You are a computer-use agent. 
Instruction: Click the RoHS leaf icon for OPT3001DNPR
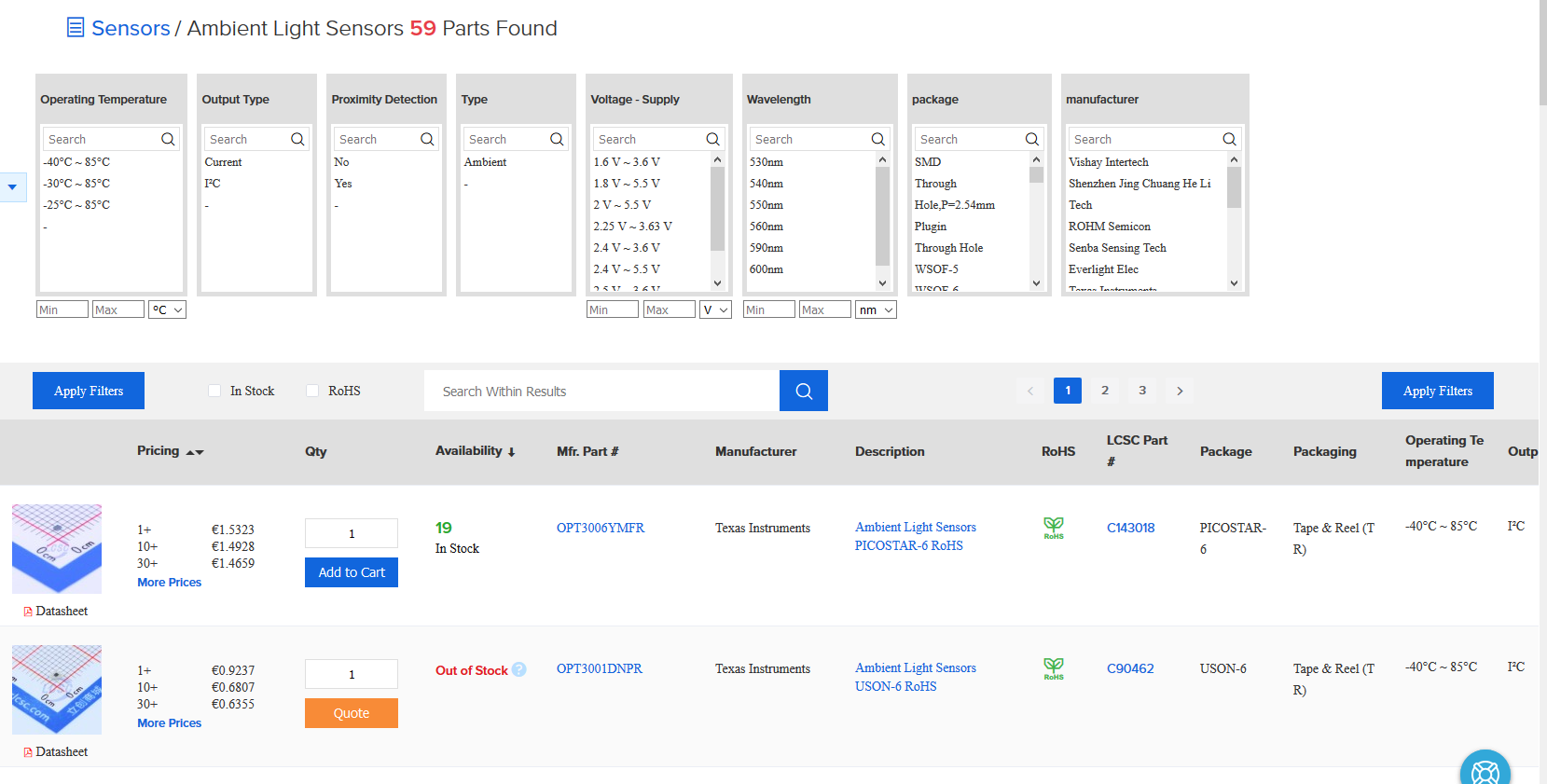pyautogui.click(x=1054, y=669)
